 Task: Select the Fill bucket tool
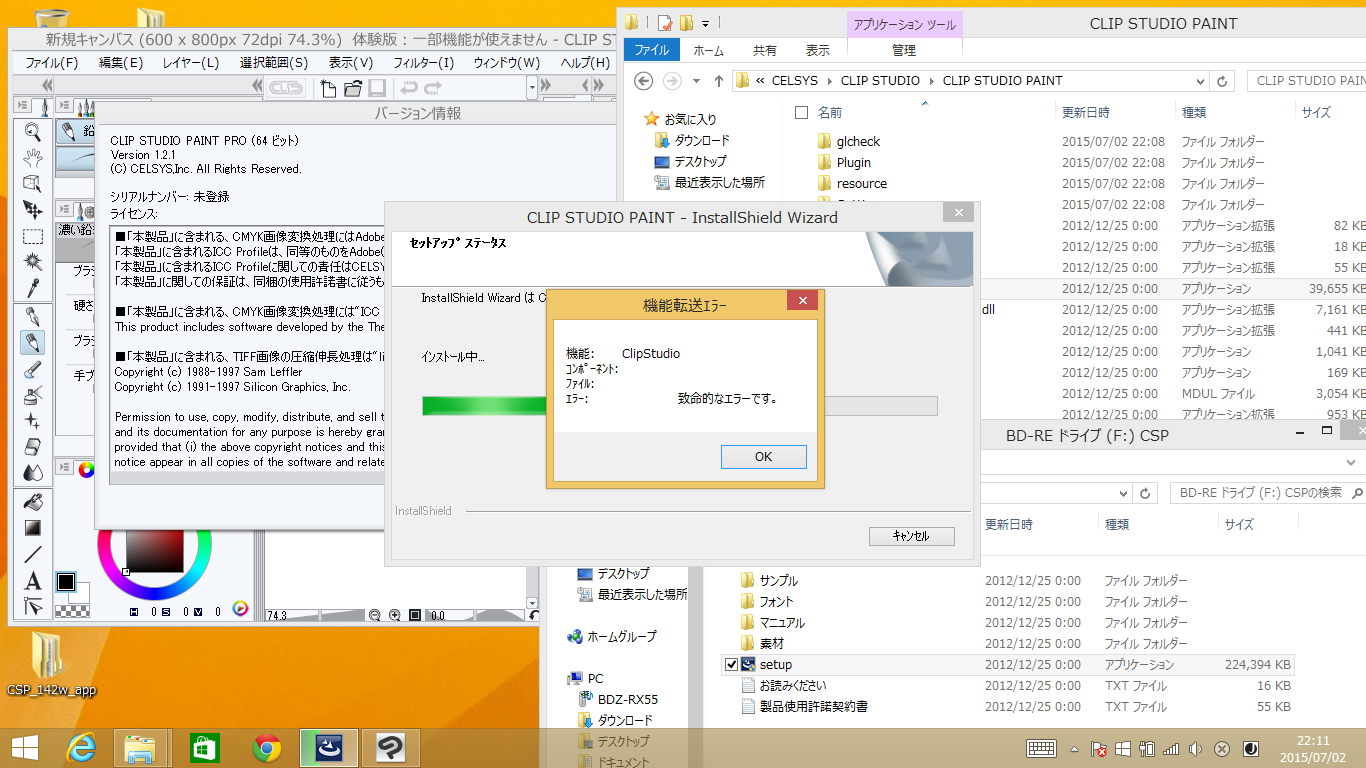[33, 502]
